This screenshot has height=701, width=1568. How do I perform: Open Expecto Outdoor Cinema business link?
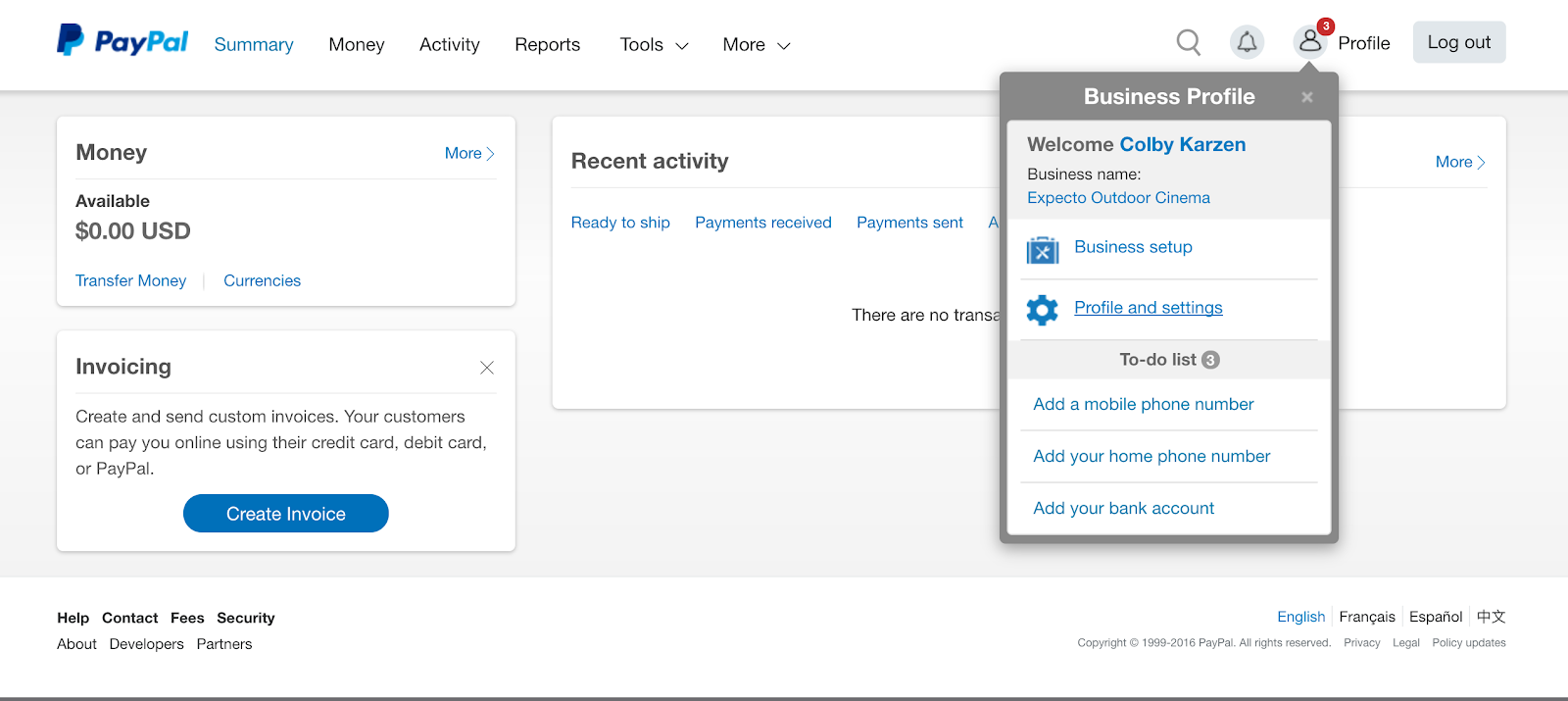pyautogui.click(x=1118, y=198)
